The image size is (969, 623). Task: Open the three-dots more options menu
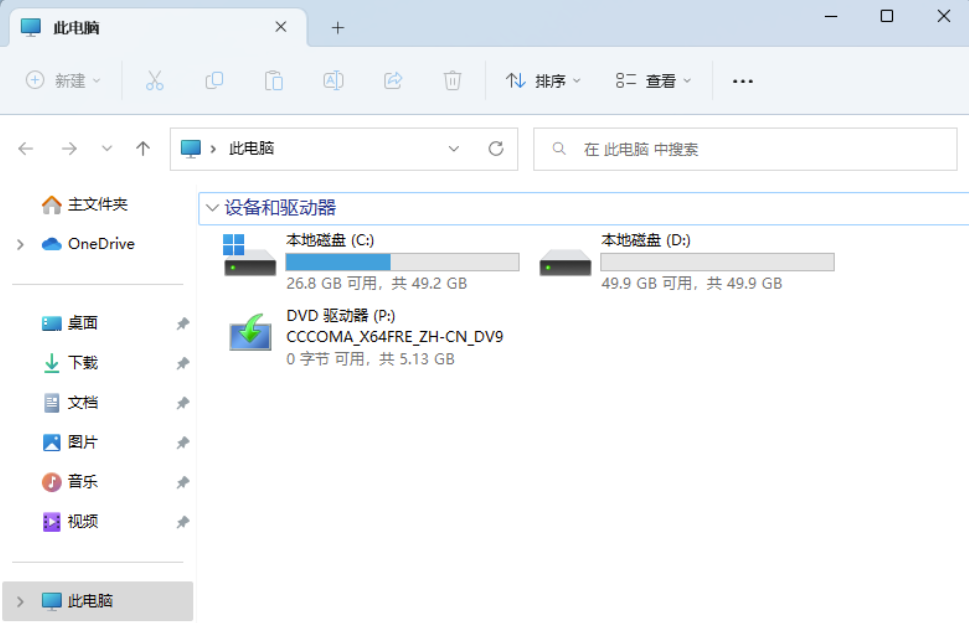(x=742, y=81)
